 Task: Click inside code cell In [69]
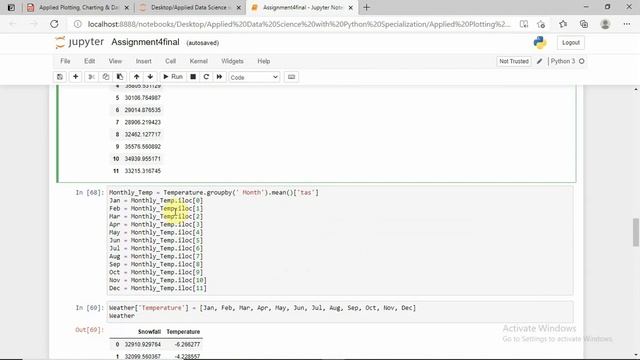pos(340,312)
